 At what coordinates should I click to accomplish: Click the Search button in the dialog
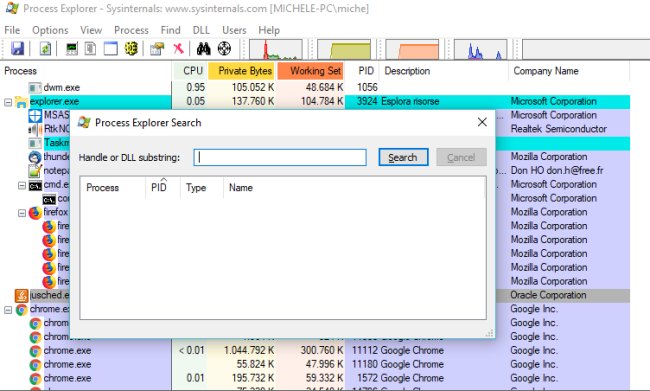click(403, 158)
